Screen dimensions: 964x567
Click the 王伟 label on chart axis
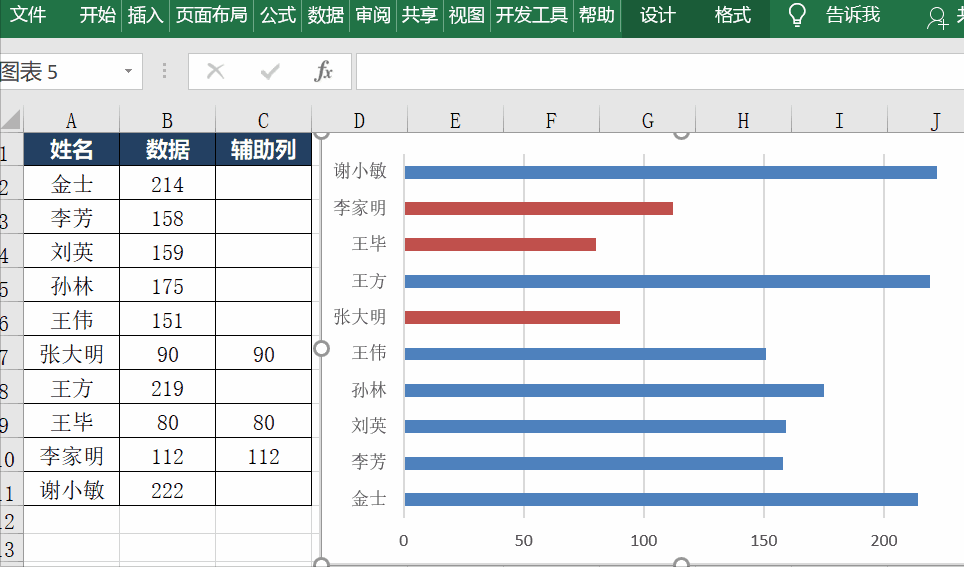369,352
